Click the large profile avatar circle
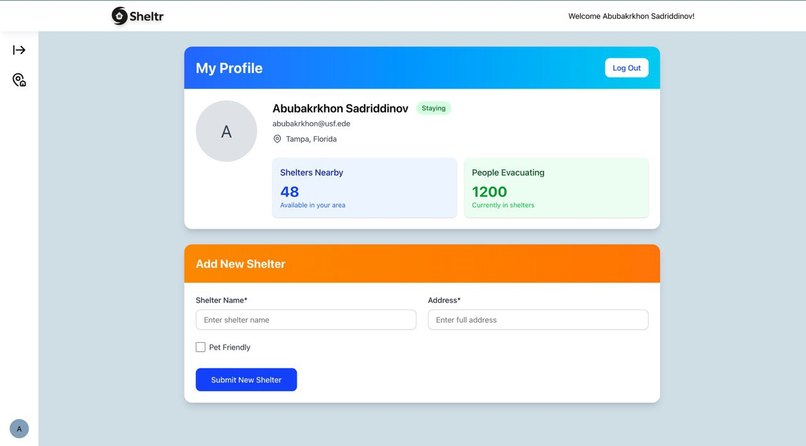806x446 pixels. [x=226, y=131]
